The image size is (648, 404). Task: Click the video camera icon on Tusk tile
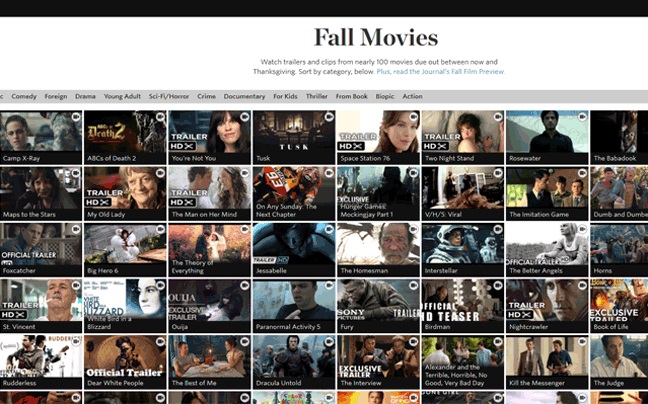329,117
